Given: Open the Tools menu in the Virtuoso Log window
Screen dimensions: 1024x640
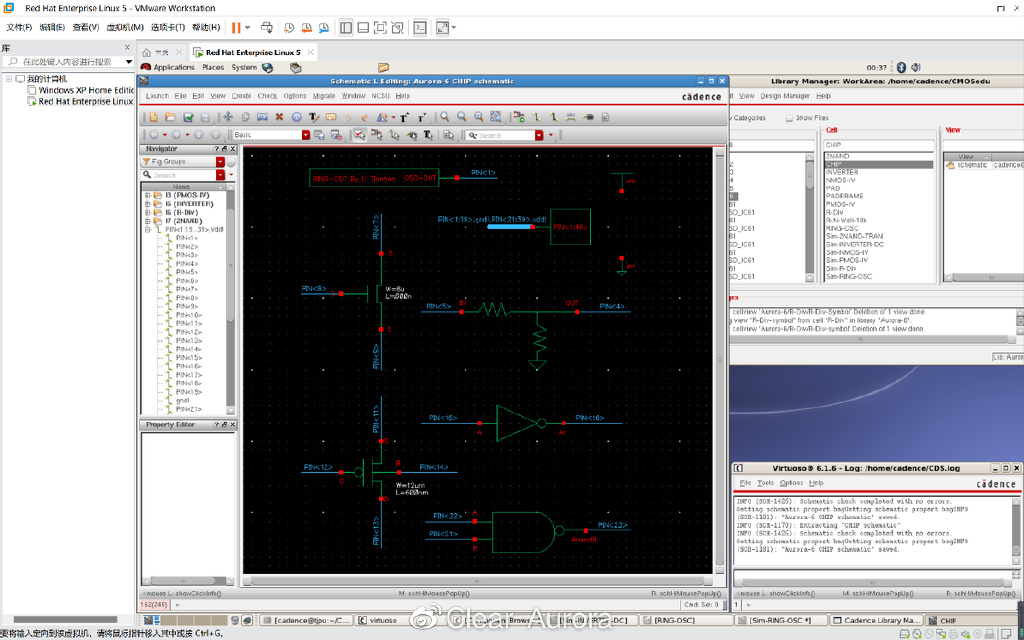Looking at the screenshot, I should [765, 483].
